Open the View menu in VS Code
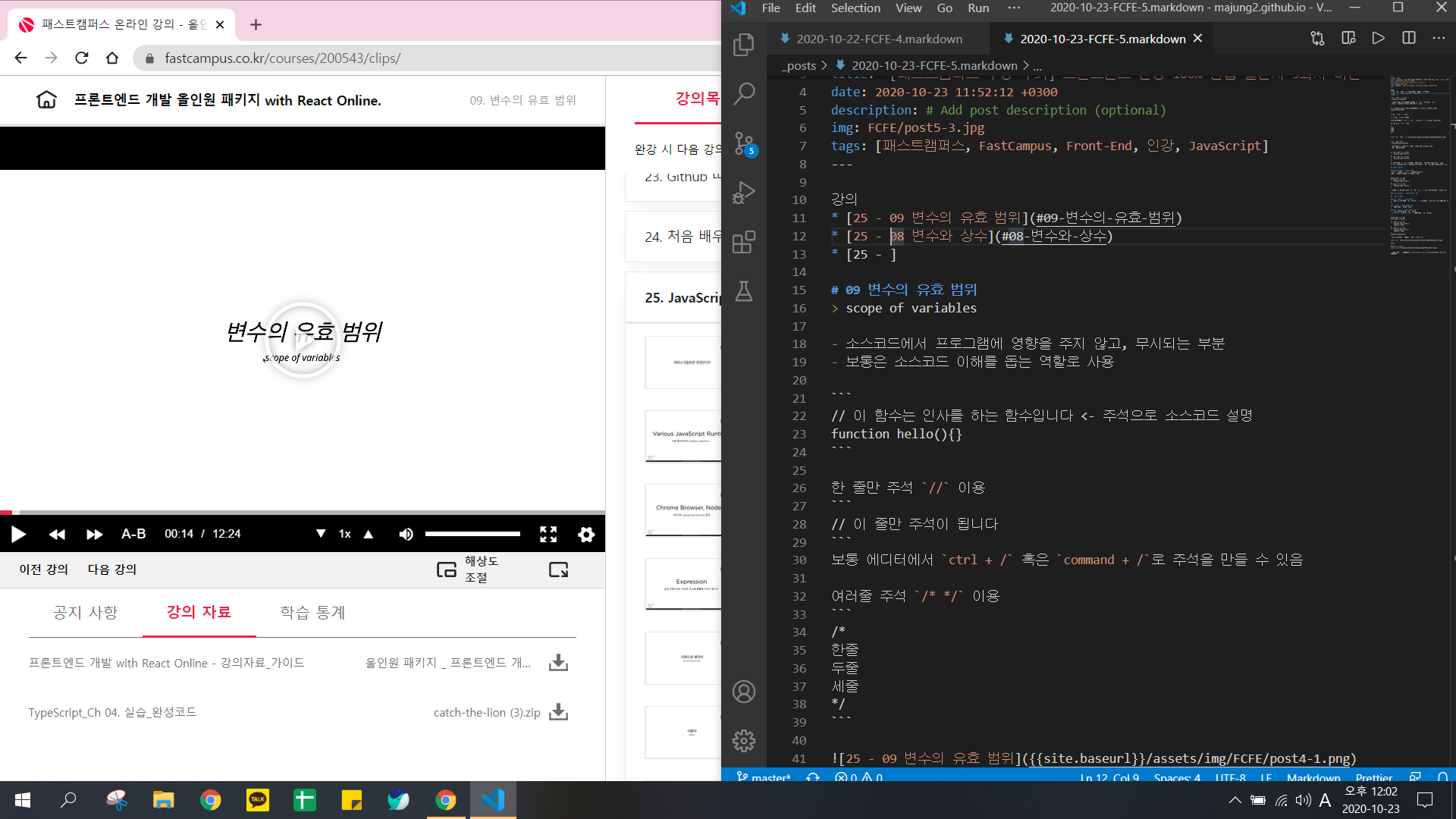Screen dimensions: 1456x819 (x=908, y=8)
